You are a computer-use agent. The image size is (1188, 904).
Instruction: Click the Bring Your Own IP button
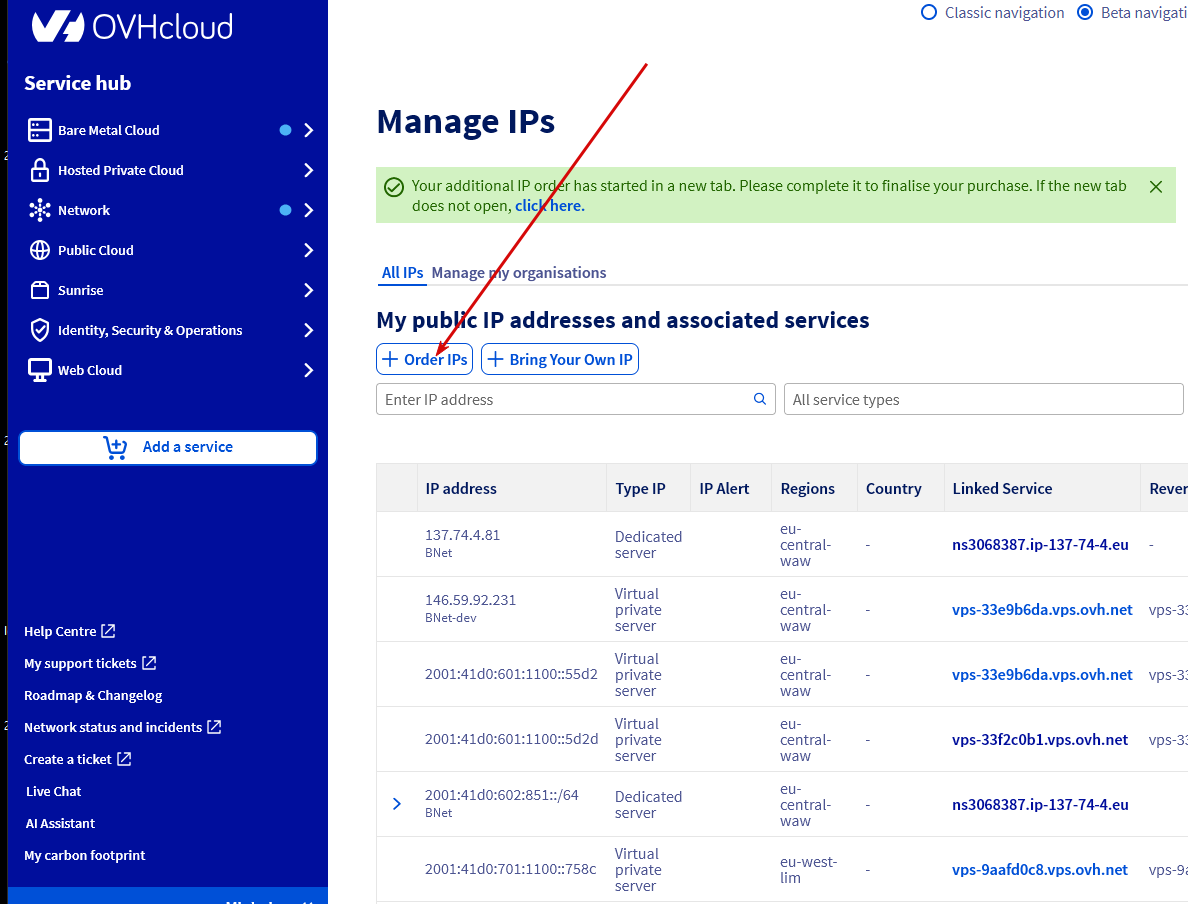point(560,359)
